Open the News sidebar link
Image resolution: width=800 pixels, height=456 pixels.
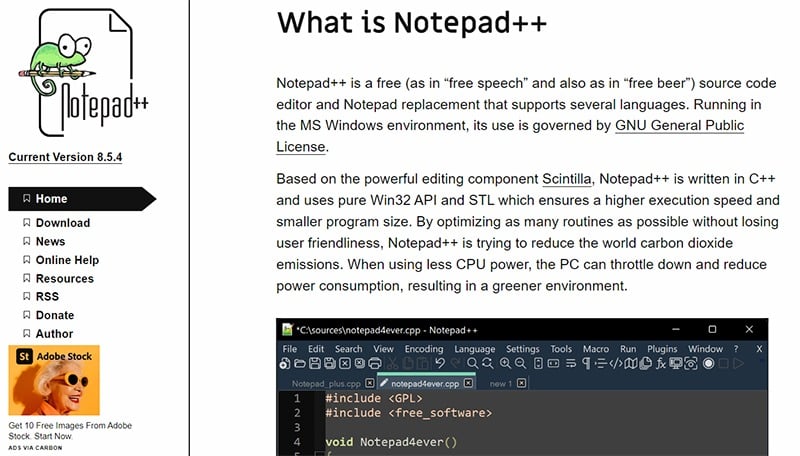pos(51,241)
